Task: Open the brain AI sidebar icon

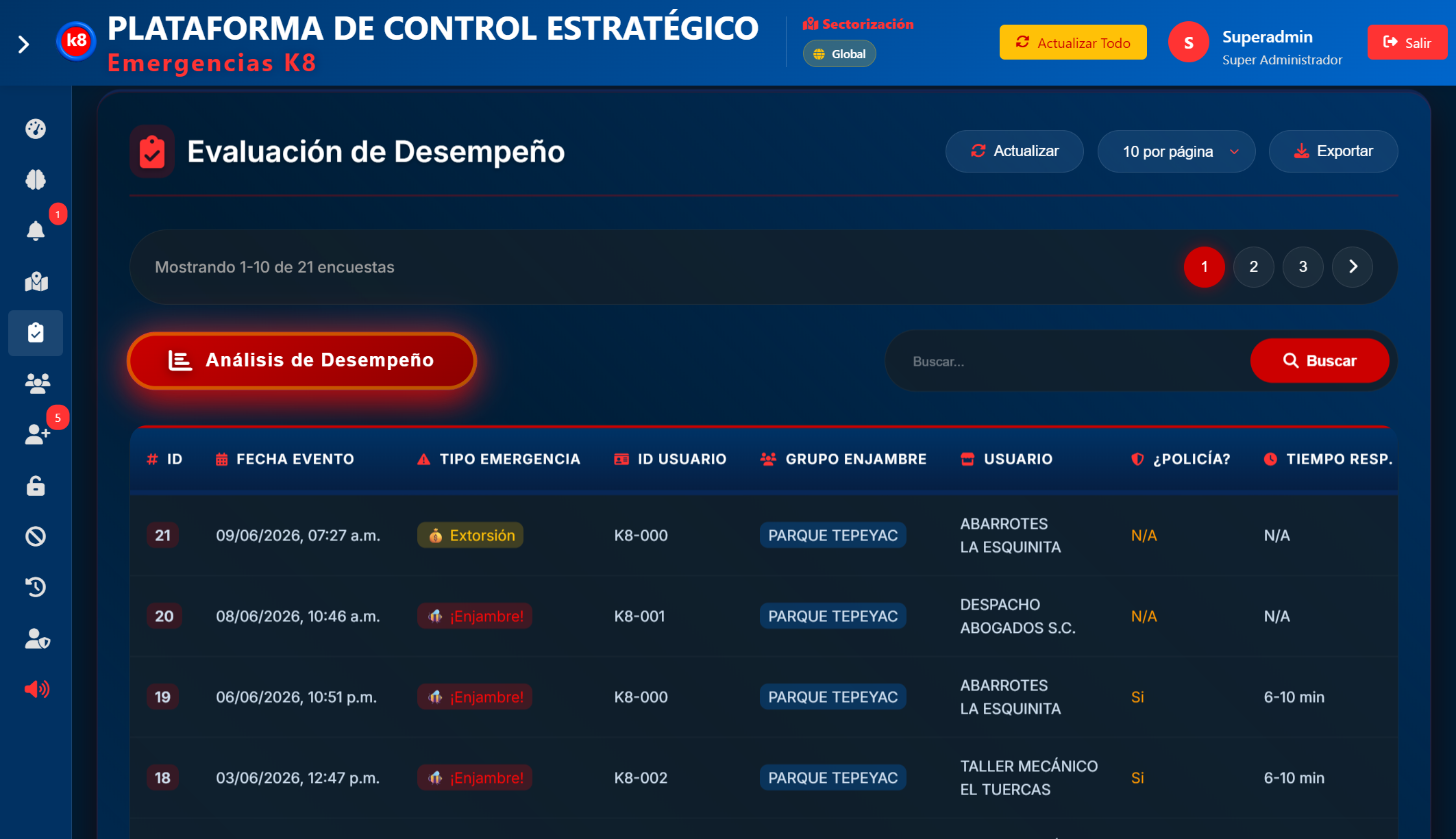Action: point(36,179)
